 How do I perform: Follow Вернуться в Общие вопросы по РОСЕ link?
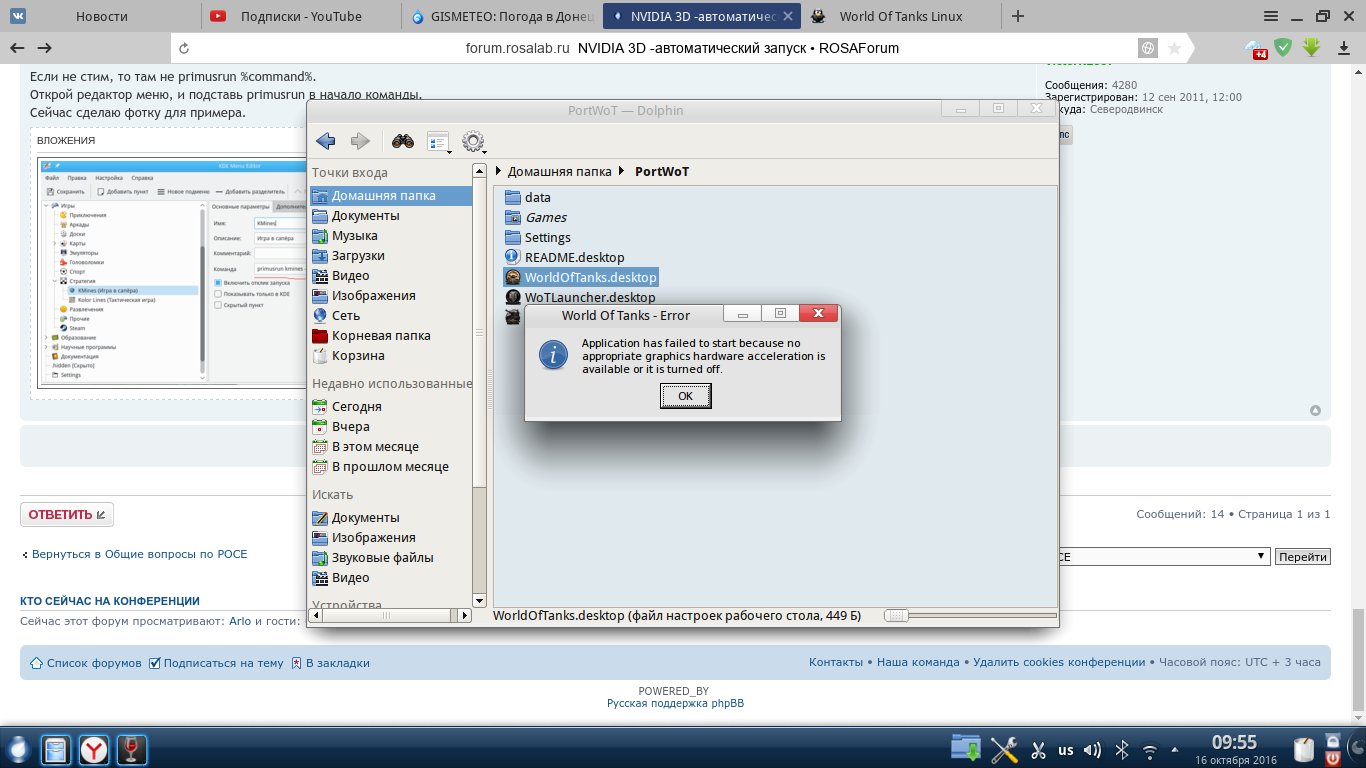click(139, 554)
